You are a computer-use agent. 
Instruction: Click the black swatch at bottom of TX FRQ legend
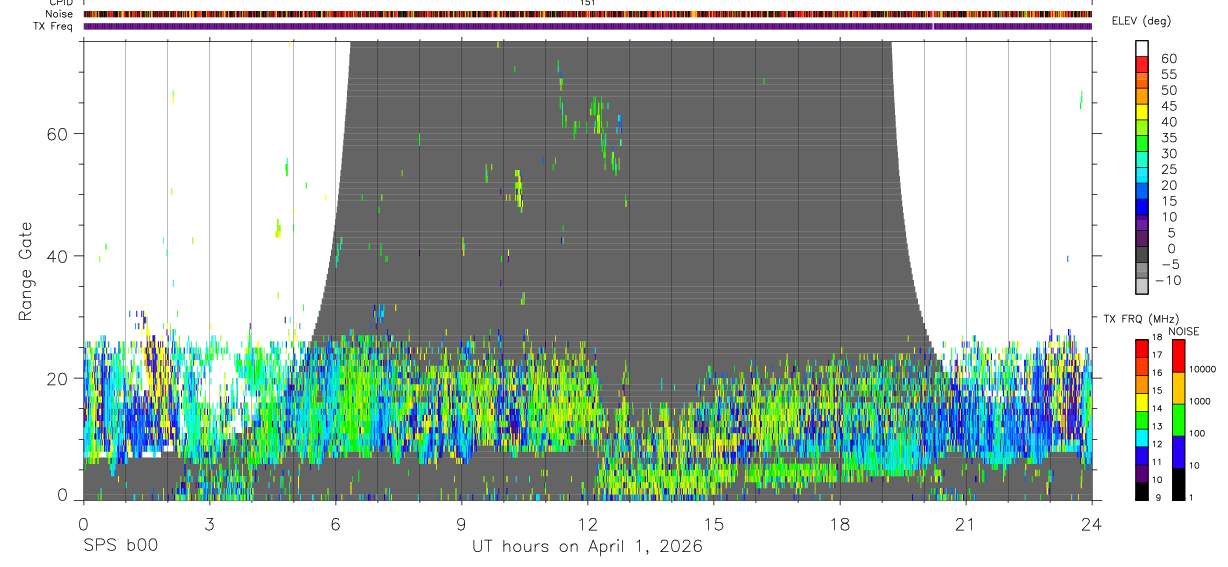pos(1142,492)
